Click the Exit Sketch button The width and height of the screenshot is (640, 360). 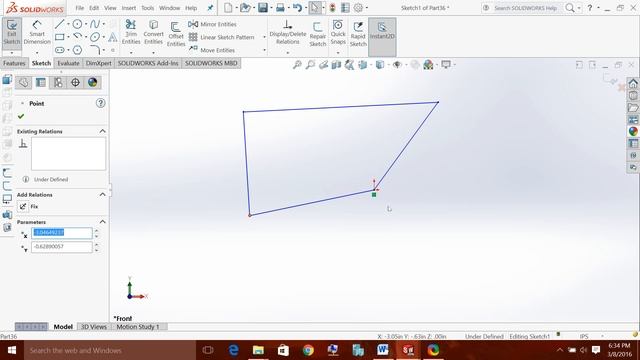(x=11, y=32)
